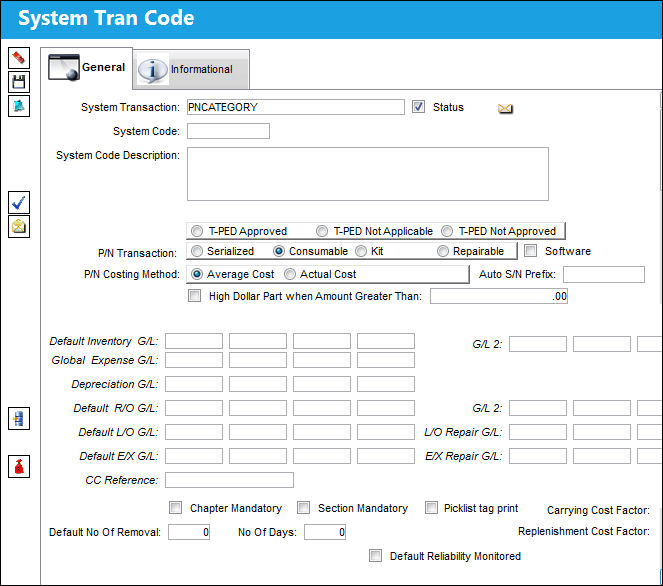Click the No Of Days field
Screen dimensions: 663x586
(x=325, y=532)
